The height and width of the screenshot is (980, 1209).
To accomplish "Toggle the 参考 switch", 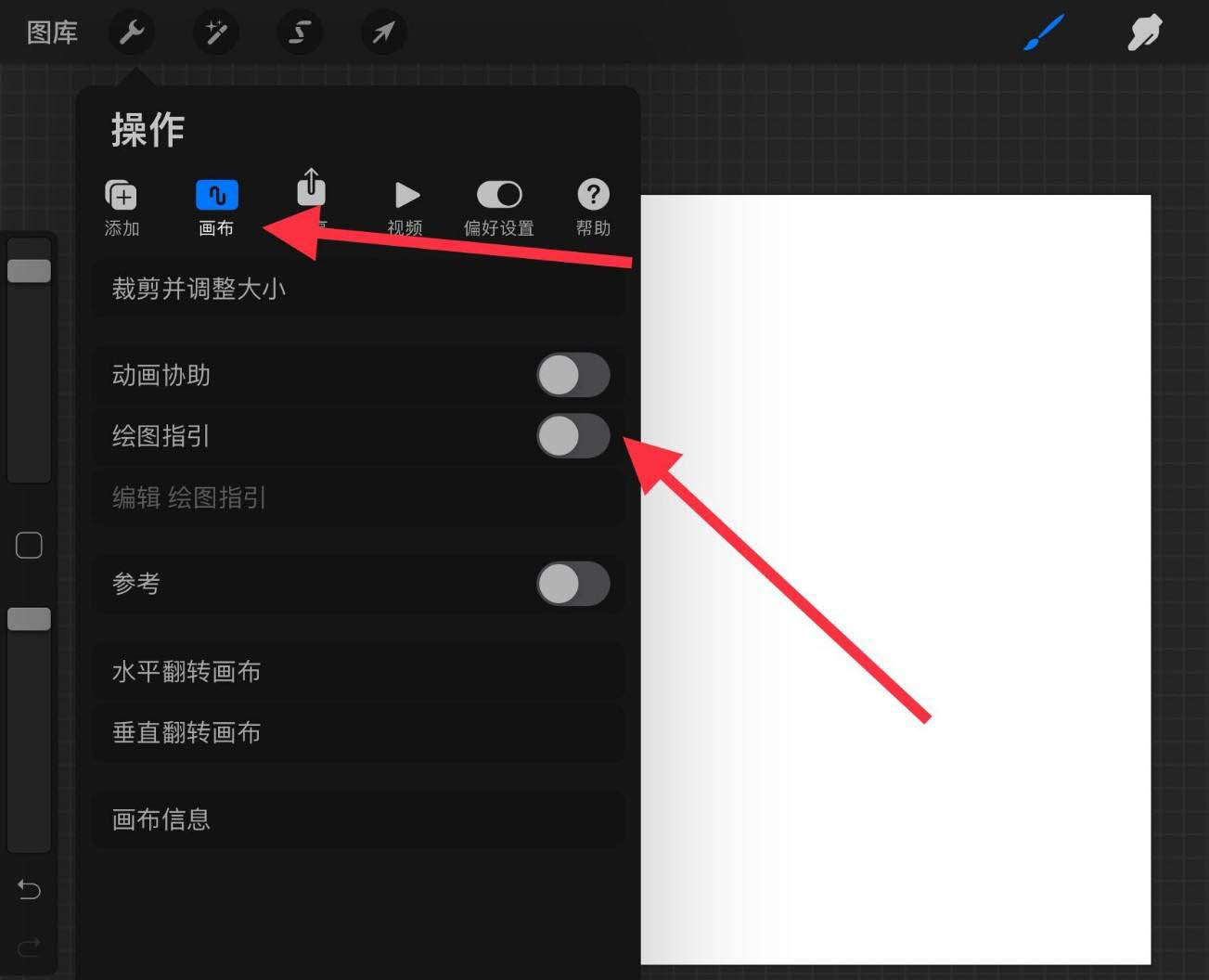I will (572, 584).
